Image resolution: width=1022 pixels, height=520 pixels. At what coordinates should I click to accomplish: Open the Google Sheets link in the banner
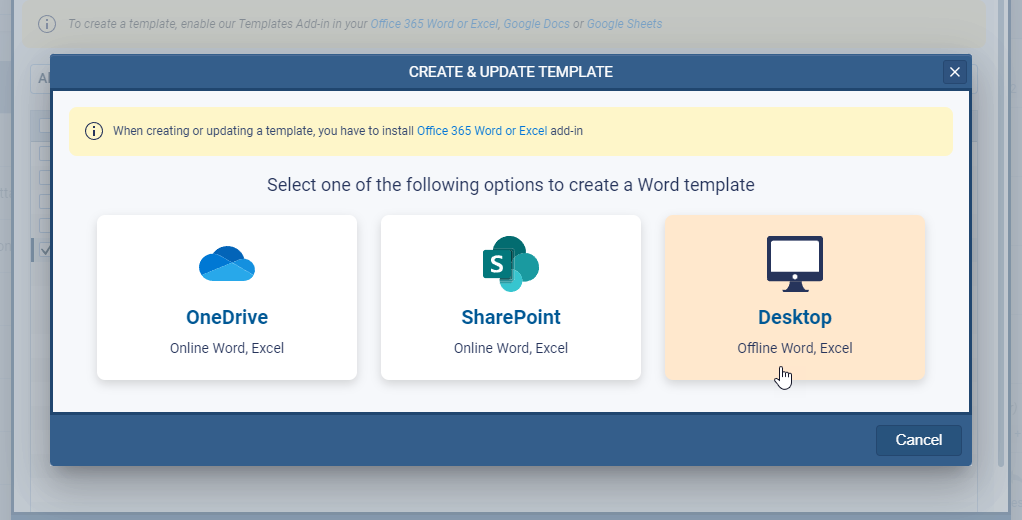click(x=624, y=23)
